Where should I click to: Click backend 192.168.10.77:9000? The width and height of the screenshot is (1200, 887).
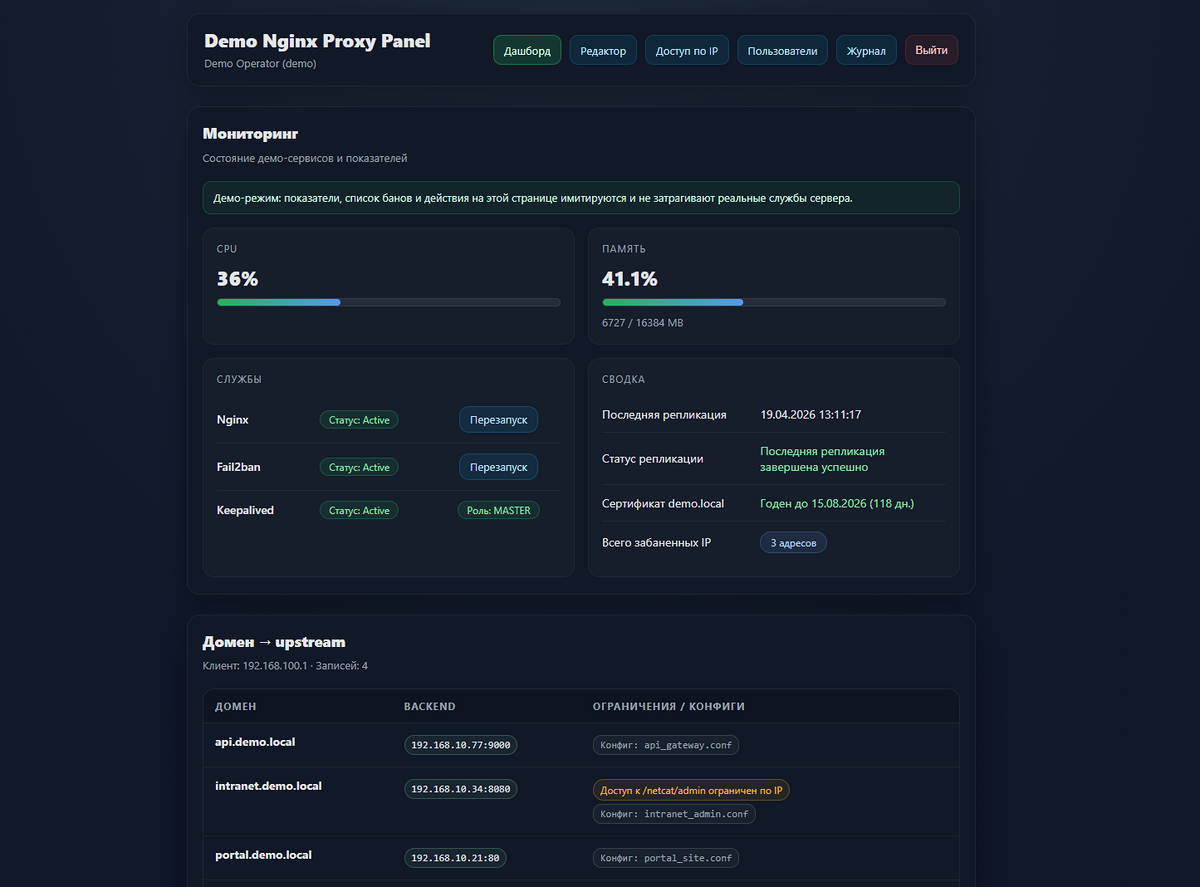tap(460, 745)
